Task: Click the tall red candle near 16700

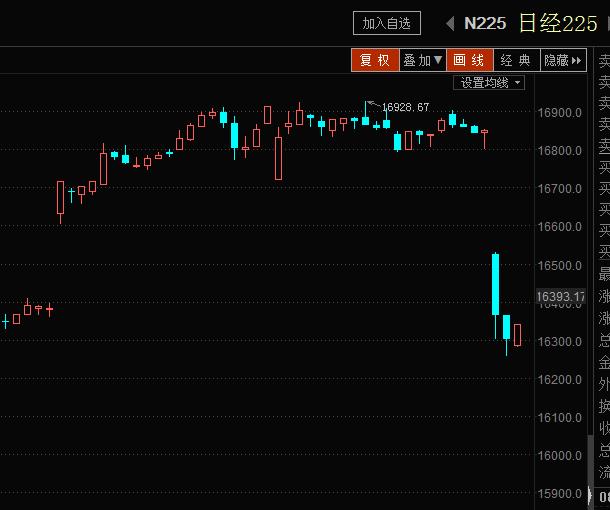Action: 61,197
